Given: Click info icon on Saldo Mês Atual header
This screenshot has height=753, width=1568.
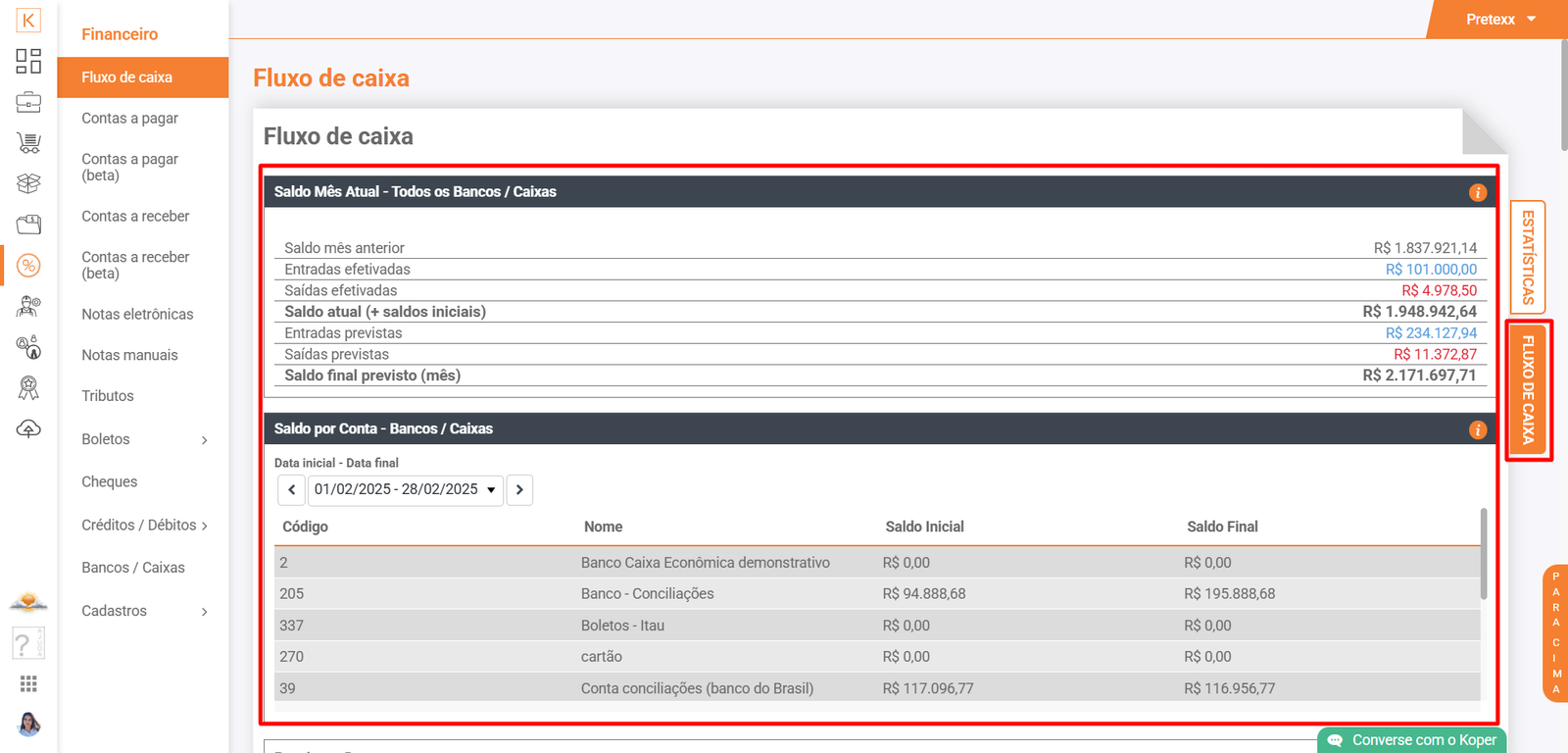Looking at the screenshot, I should 1478,193.
